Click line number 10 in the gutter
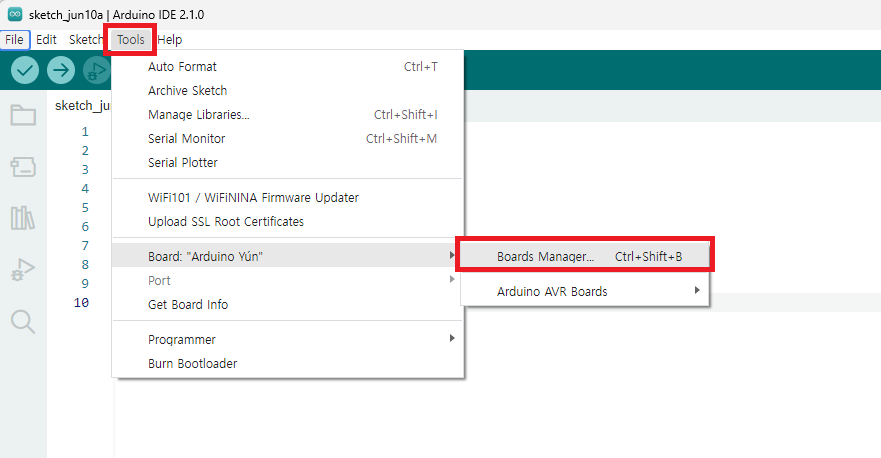Screen dimensions: 881x458 [81, 302]
